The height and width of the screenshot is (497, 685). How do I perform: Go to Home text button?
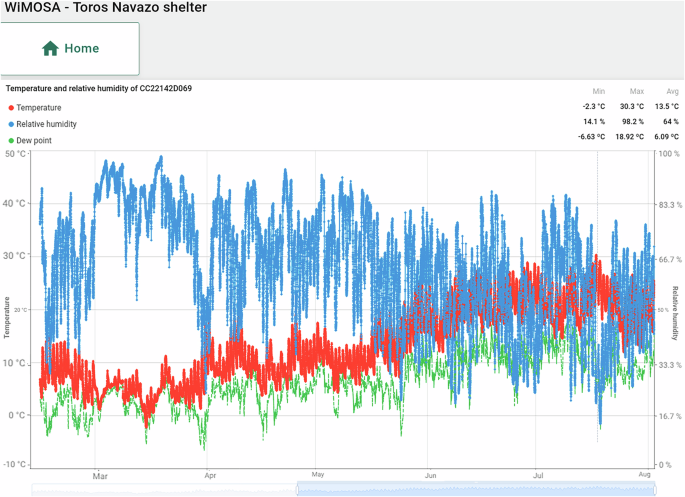pyautogui.click(x=81, y=48)
